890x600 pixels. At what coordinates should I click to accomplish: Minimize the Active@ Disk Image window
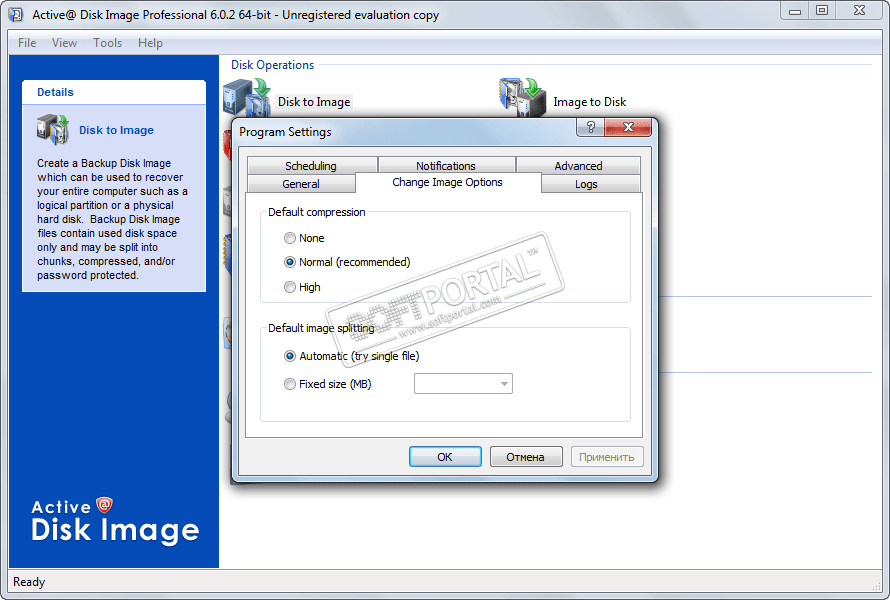(x=795, y=11)
